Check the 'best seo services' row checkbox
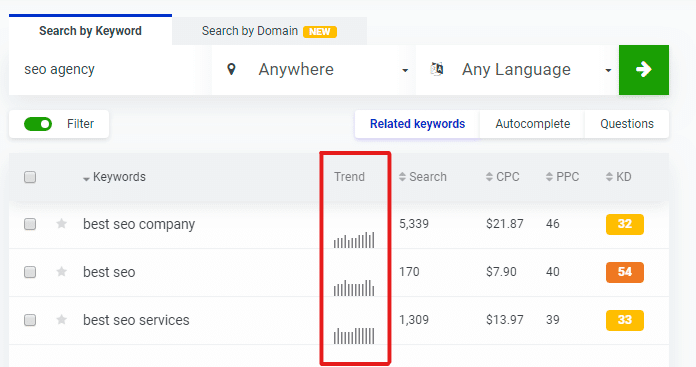This screenshot has height=367, width=696. [x=30, y=320]
